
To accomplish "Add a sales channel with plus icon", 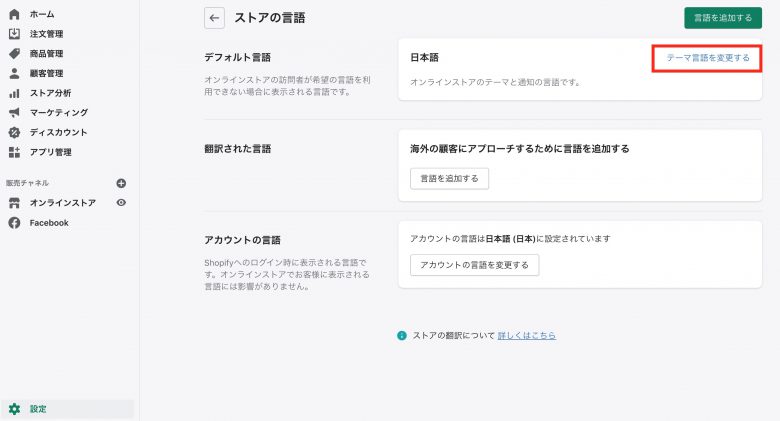I will pos(121,183).
